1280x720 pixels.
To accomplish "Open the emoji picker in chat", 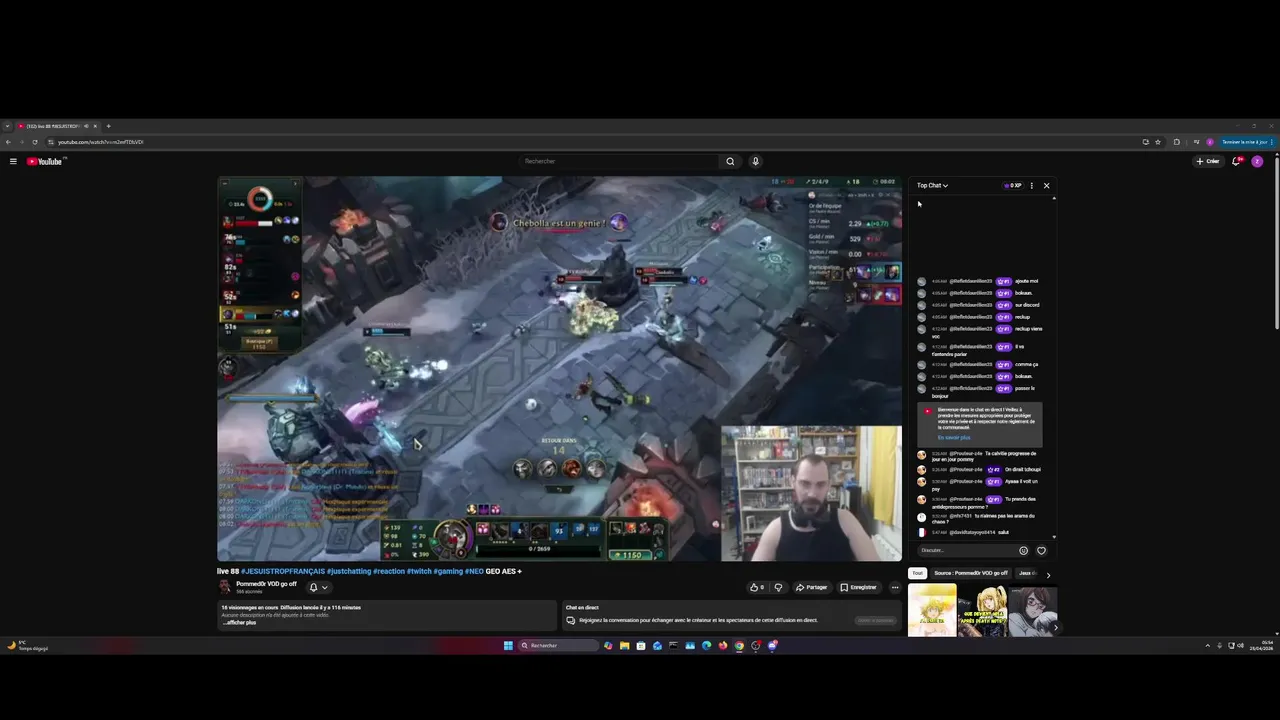I will (1023, 550).
